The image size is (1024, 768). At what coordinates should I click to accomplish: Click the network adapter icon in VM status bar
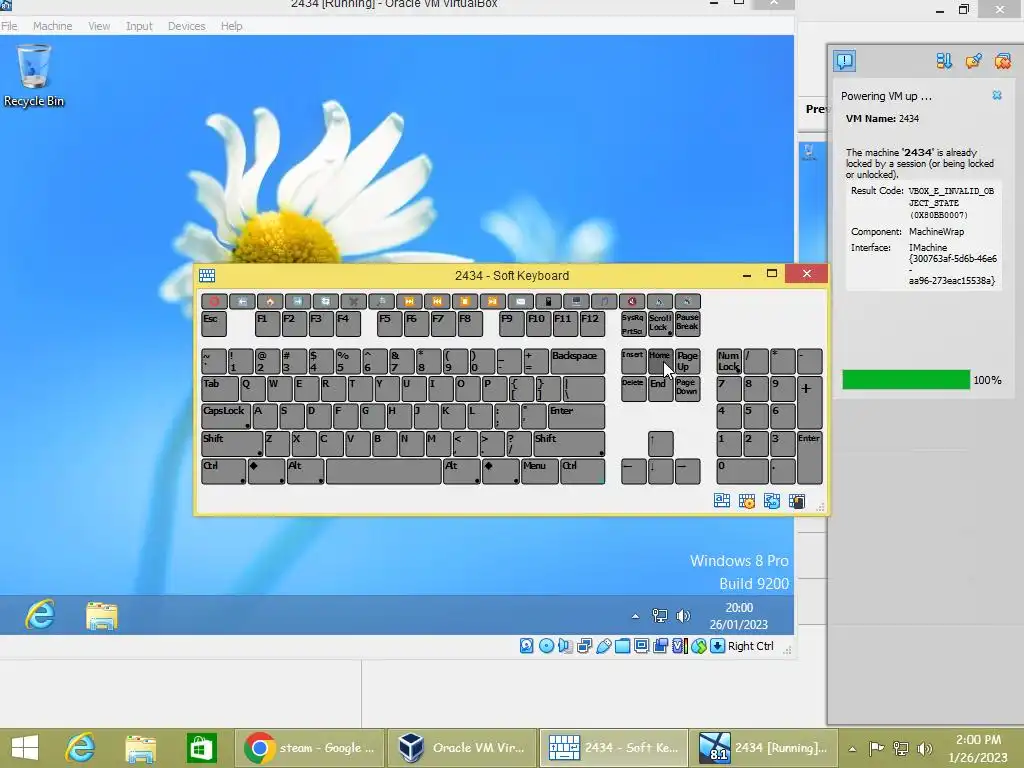click(x=584, y=646)
